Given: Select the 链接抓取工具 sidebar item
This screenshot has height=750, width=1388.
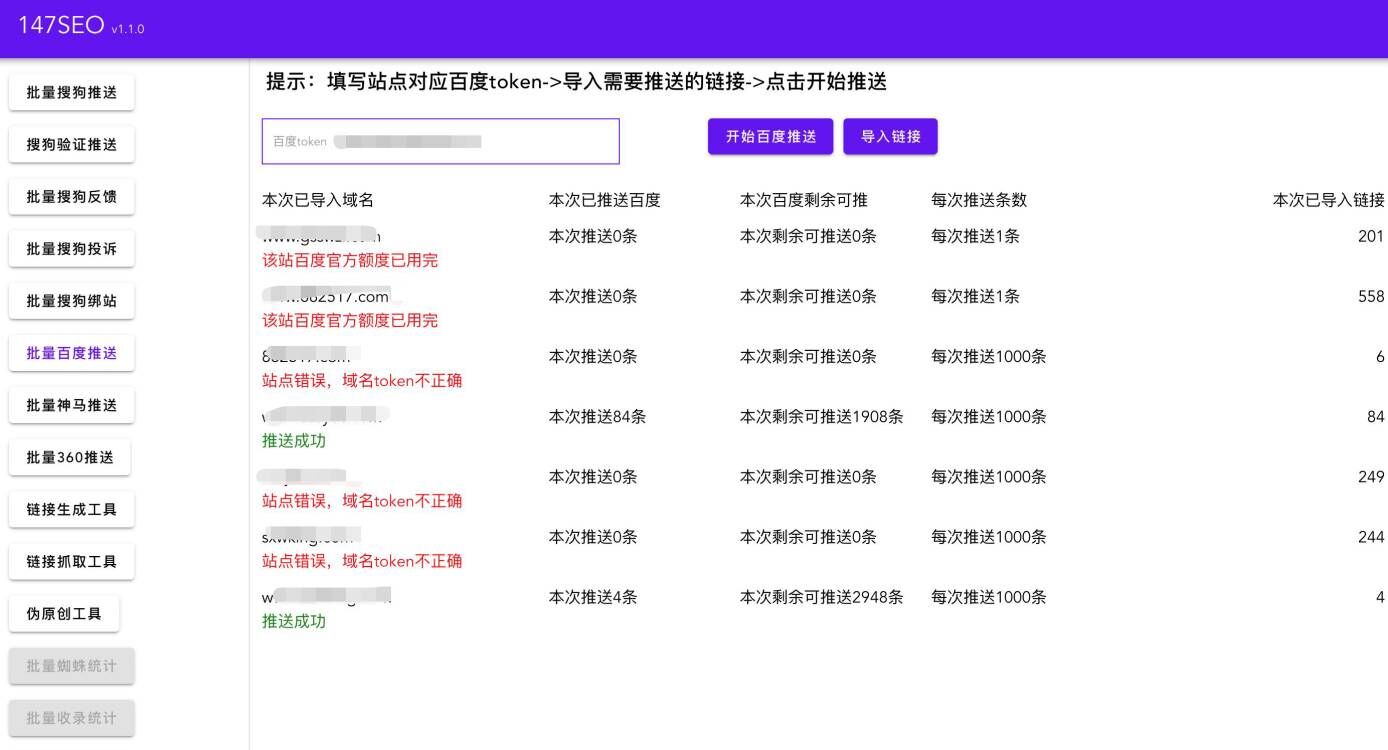Looking at the screenshot, I should click(71, 561).
